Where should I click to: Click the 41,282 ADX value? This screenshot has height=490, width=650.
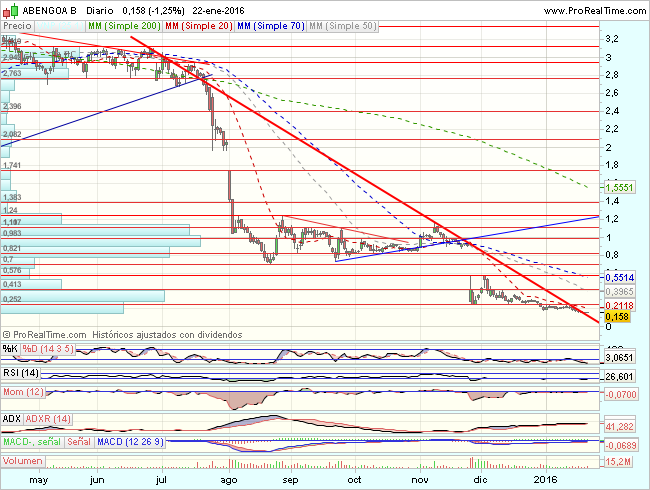(619, 427)
